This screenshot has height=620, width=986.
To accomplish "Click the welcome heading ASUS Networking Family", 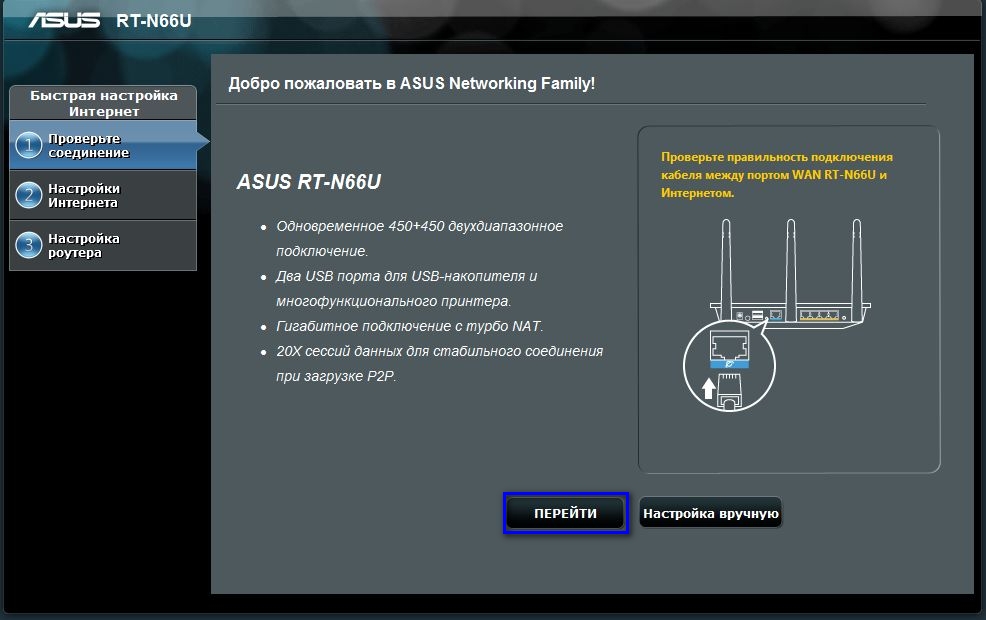I will pyautogui.click(x=411, y=83).
